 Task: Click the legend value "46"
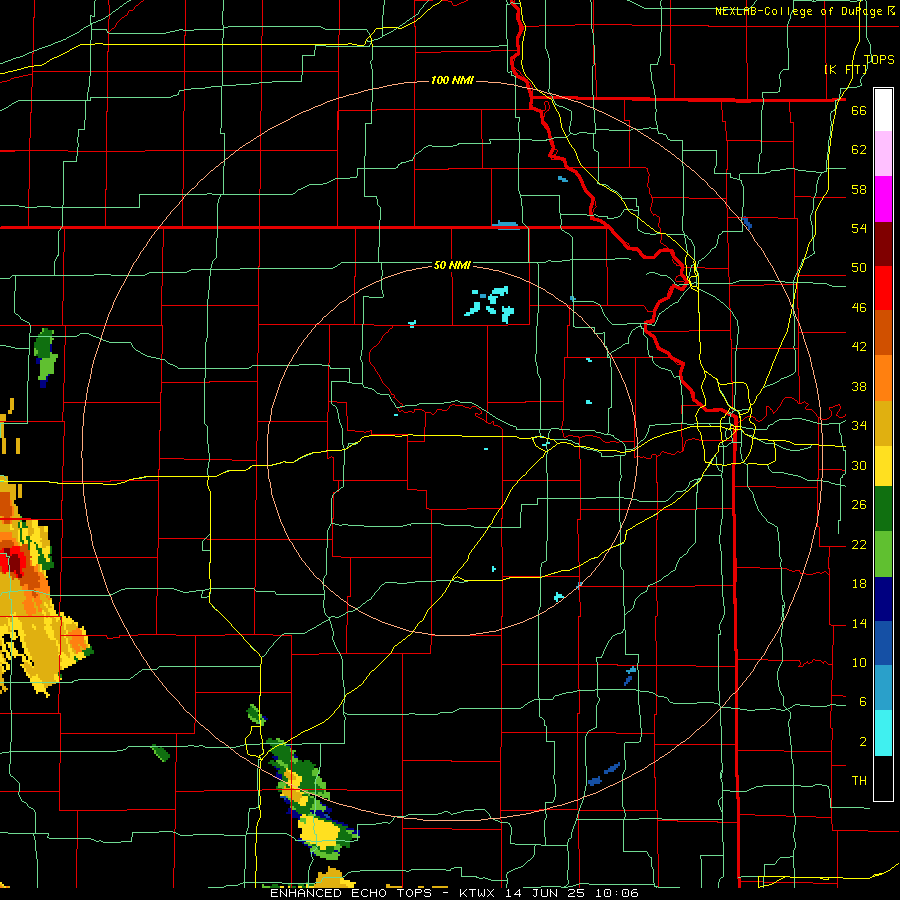point(859,307)
